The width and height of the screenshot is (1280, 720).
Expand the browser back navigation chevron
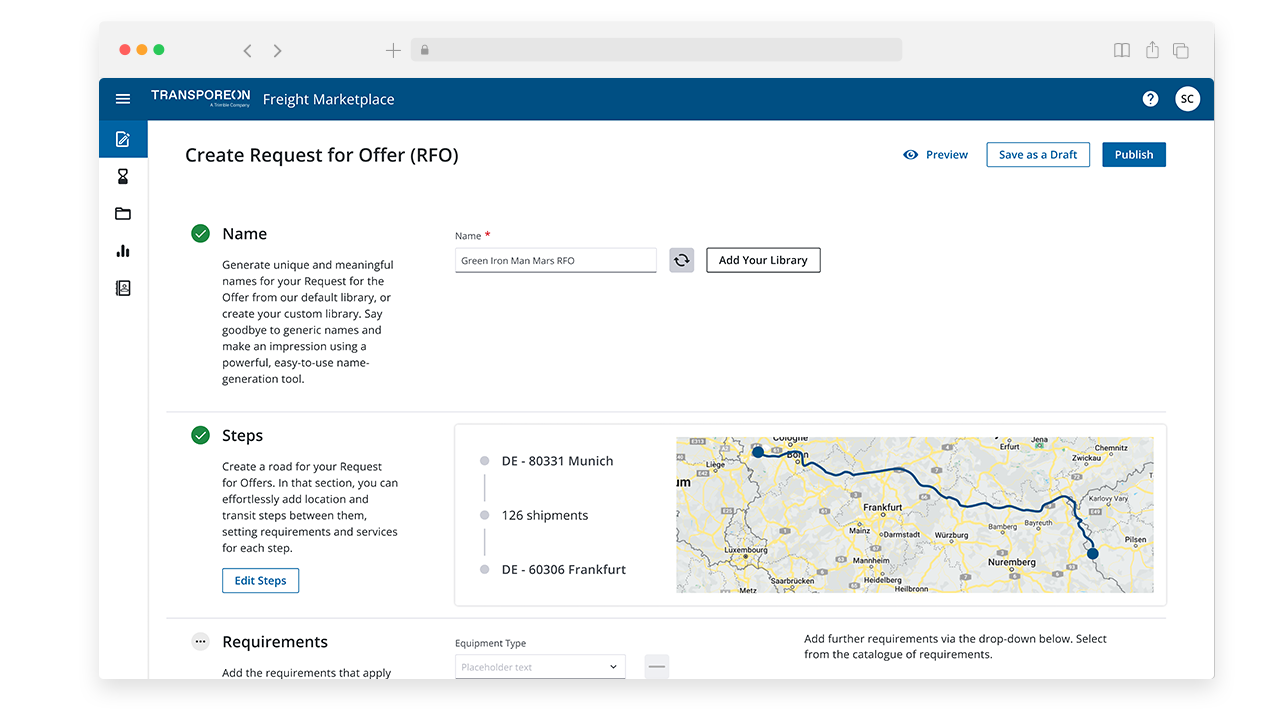(247, 50)
